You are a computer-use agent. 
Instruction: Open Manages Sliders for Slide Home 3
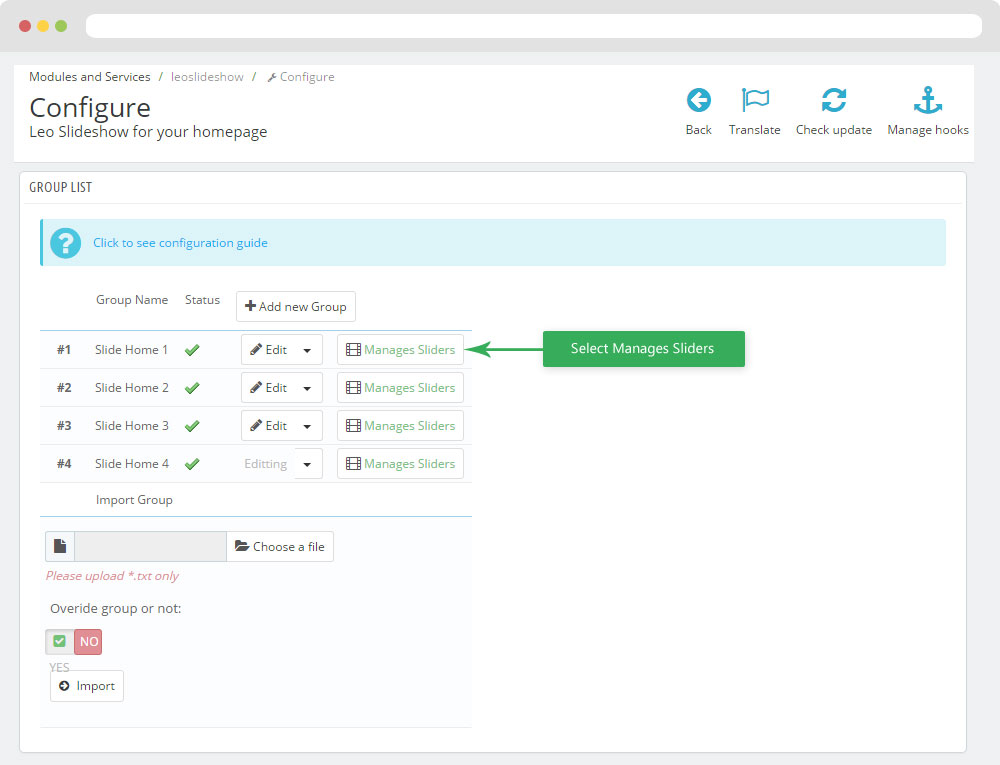tap(400, 426)
